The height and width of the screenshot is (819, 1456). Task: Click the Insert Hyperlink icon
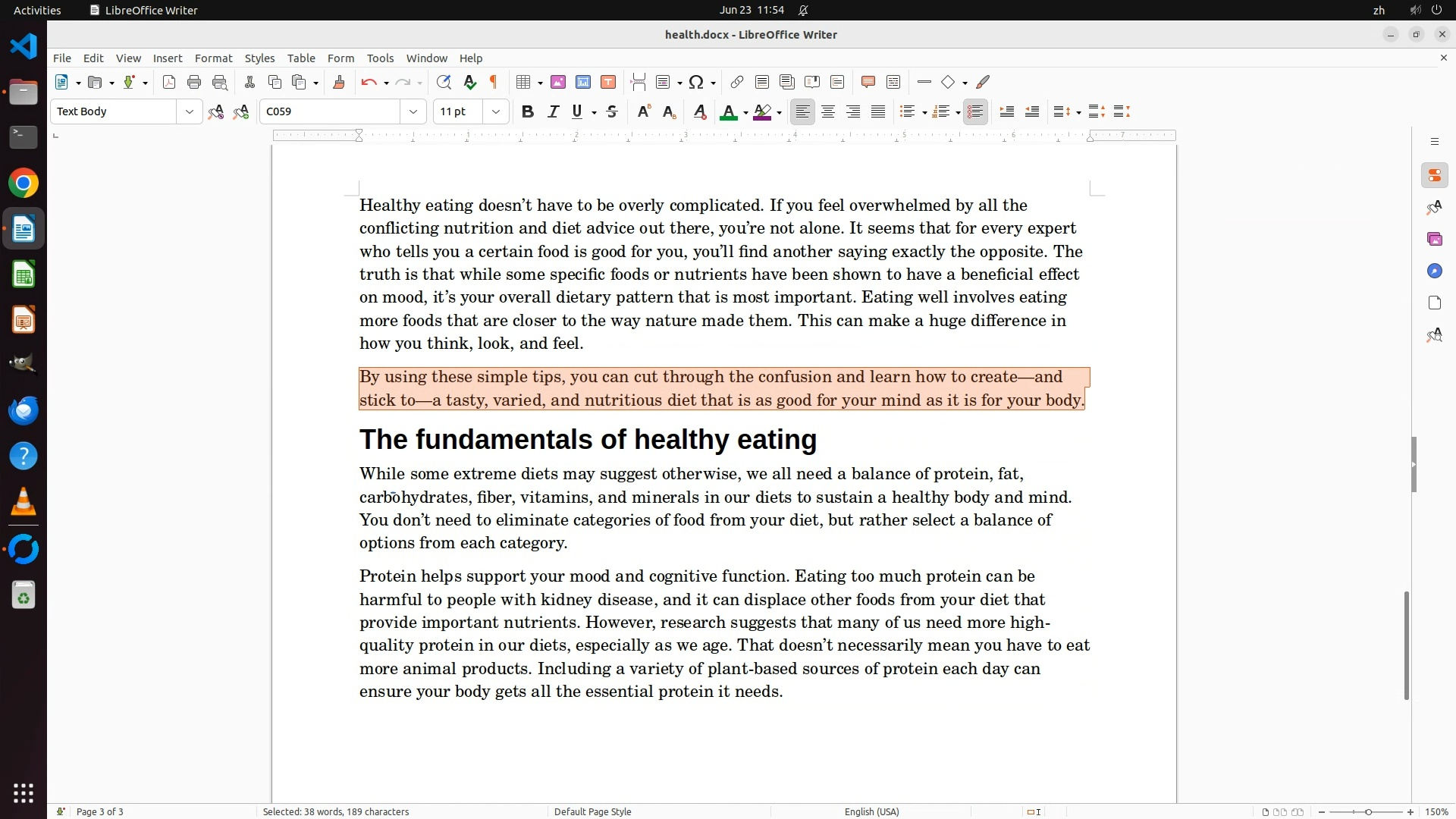pyautogui.click(x=736, y=82)
